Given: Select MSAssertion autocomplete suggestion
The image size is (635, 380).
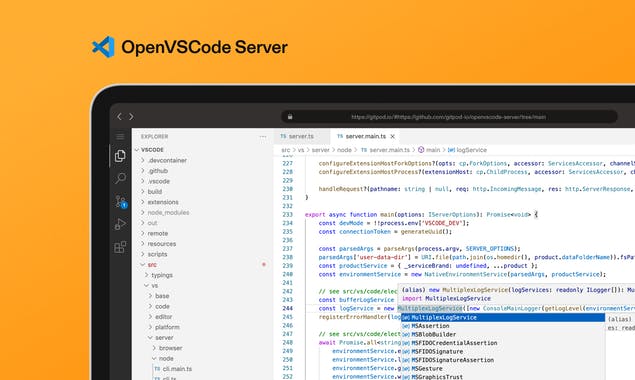Looking at the screenshot, I should click(503, 326).
